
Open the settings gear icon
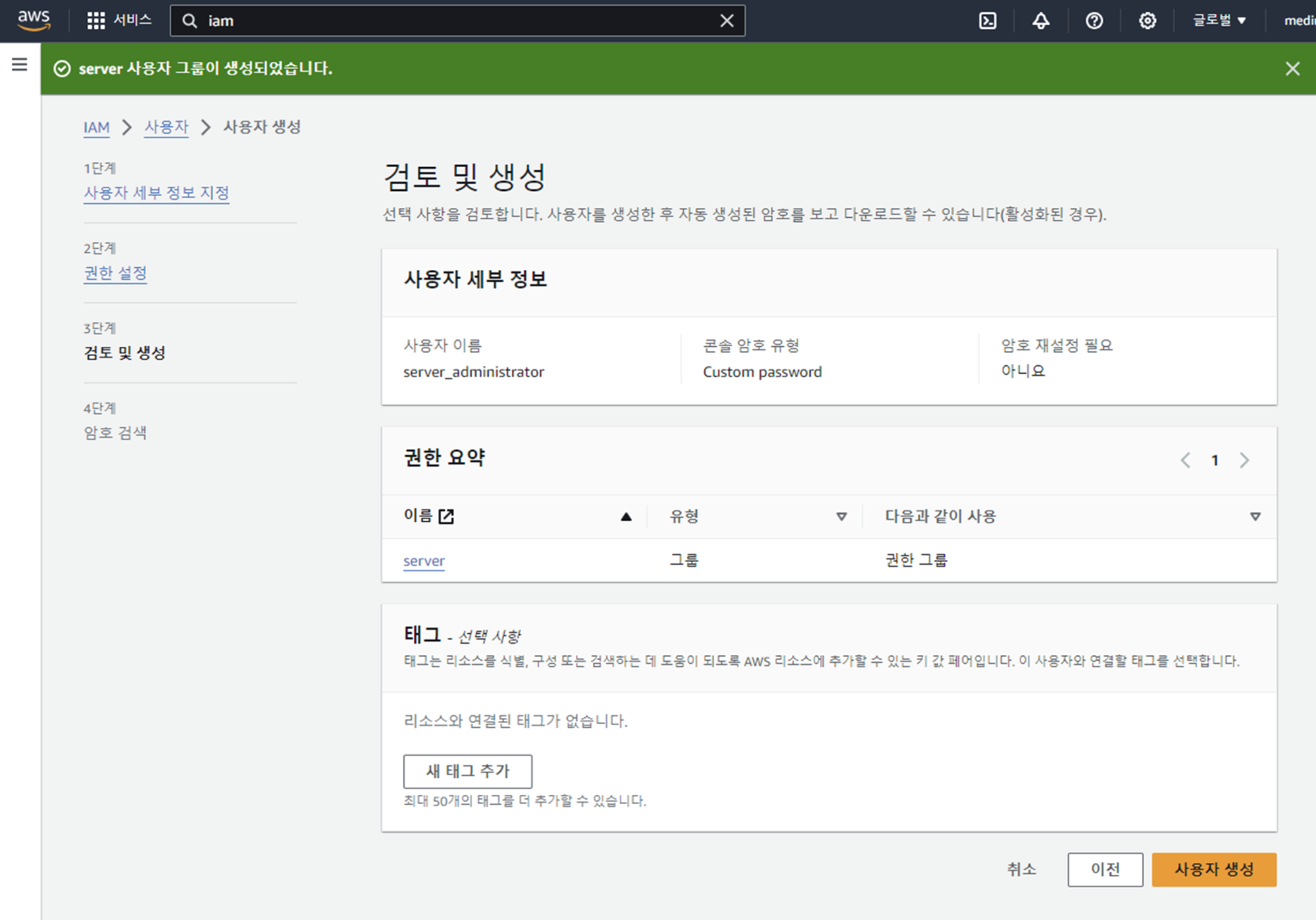pos(1147,21)
